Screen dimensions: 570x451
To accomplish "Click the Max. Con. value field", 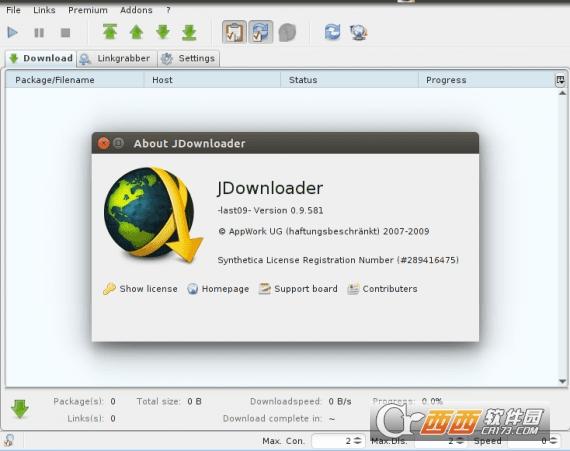I will click(x=332, y=441).
